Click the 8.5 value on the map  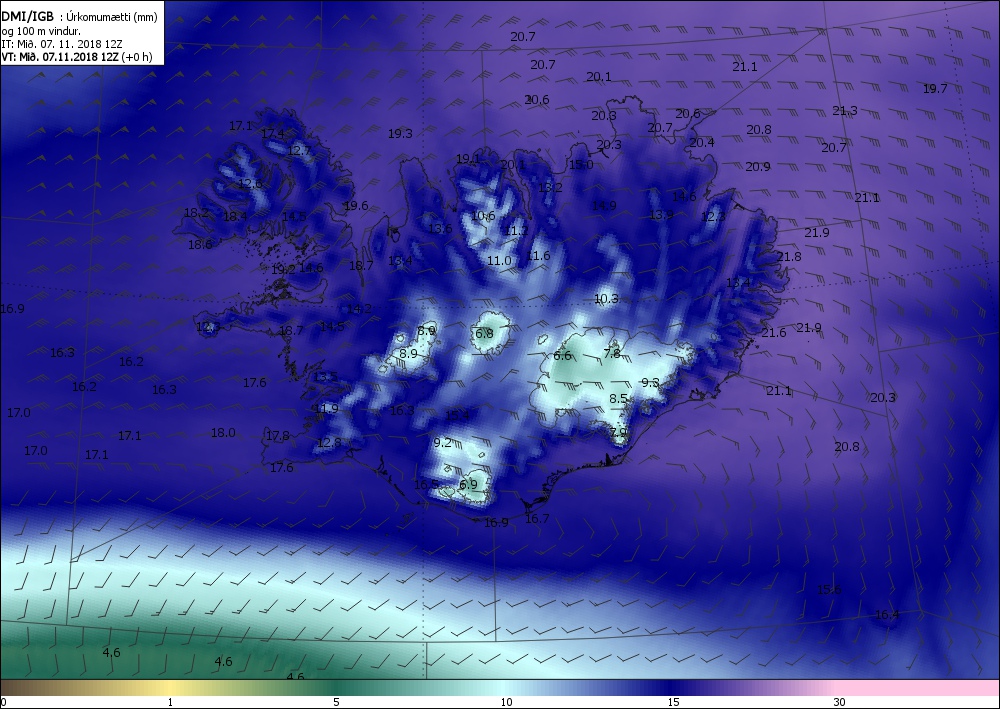pos(619,398)
